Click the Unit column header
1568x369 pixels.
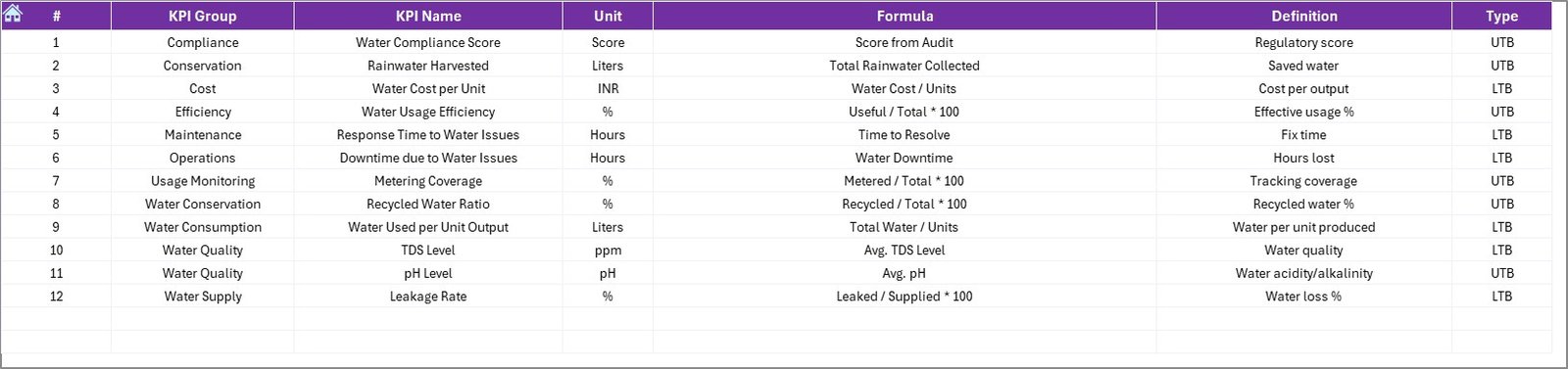tap(608, 16)
